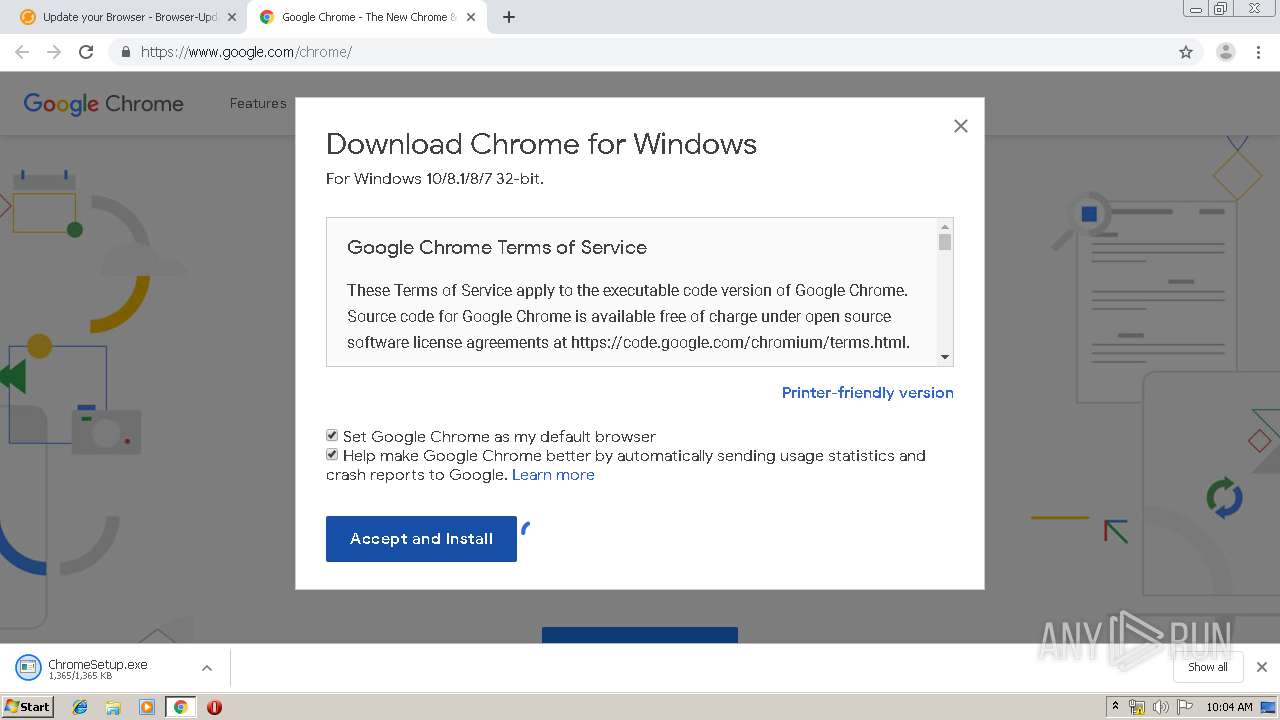Close the Update your Browser tab

[232, 17]
